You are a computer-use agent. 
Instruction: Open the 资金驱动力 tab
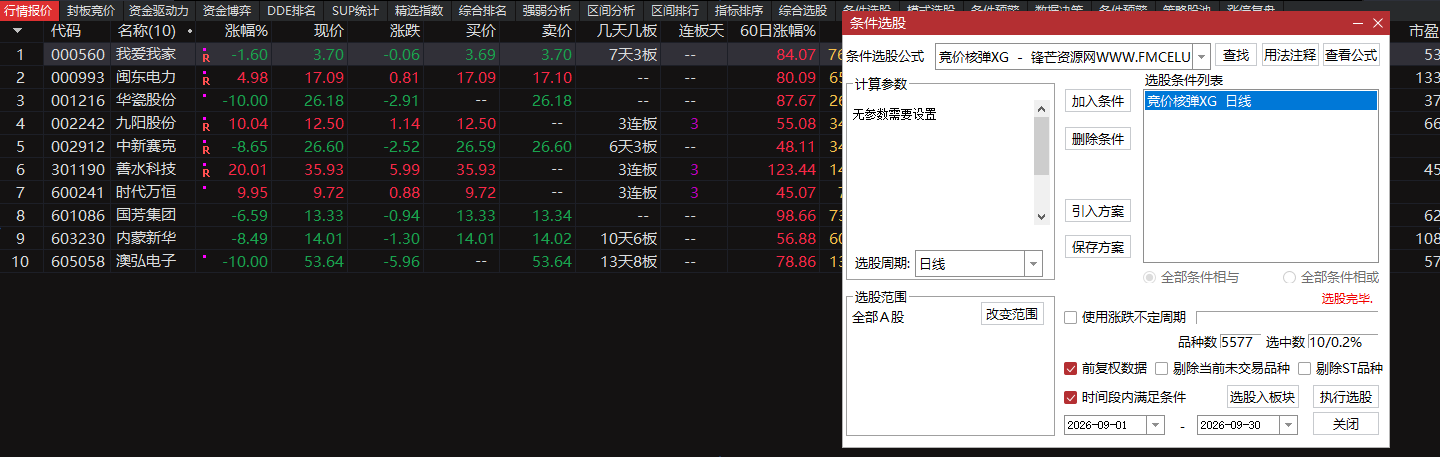click(x=159, y=11)
